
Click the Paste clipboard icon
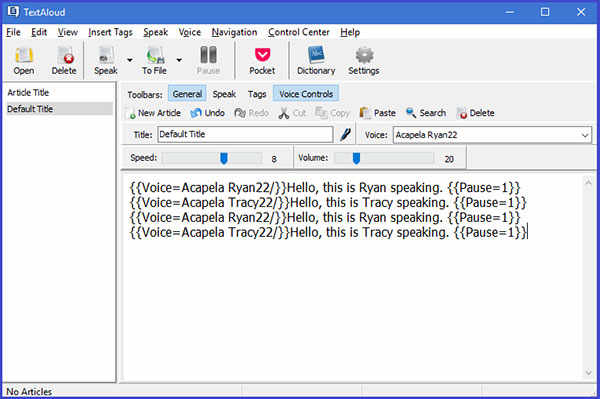click(365, 113)
